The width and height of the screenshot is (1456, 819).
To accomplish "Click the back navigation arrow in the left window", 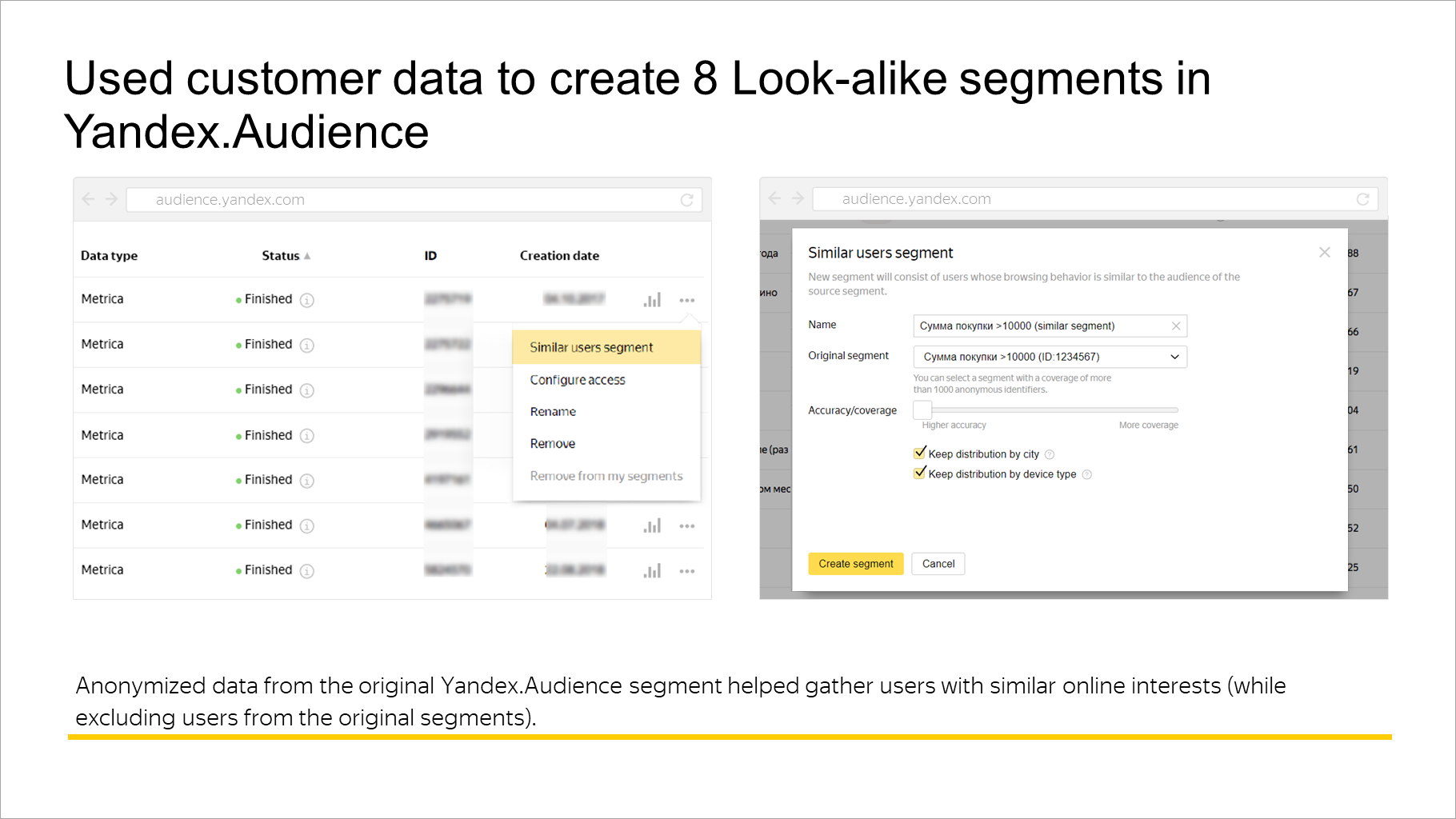I will (x=88, y=198).
